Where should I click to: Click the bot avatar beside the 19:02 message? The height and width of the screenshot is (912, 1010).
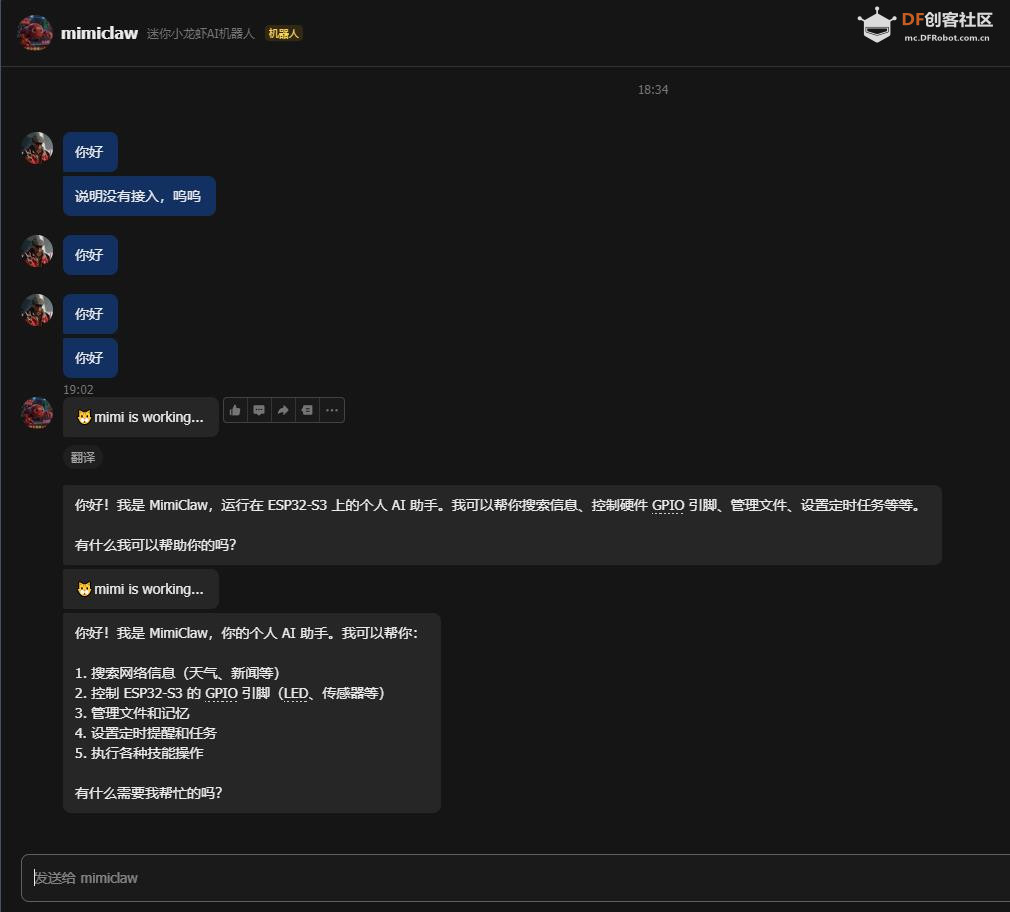click(x=36, y=412)
